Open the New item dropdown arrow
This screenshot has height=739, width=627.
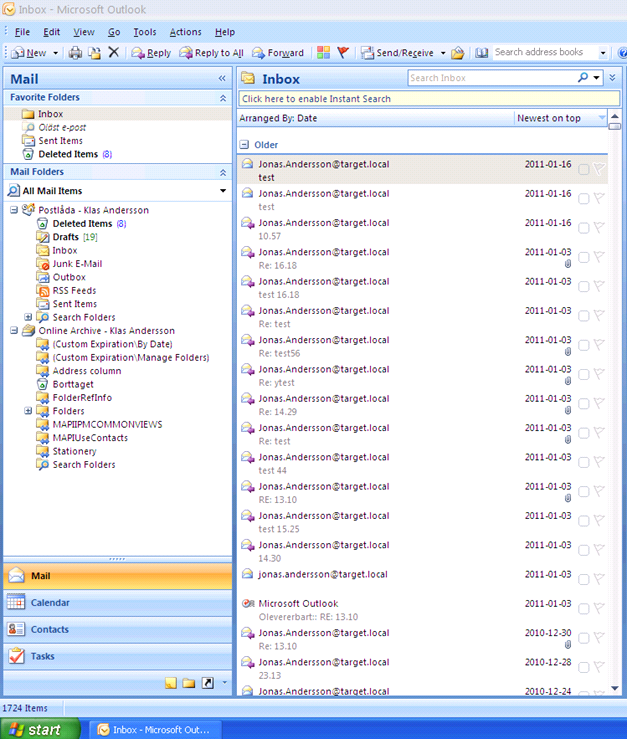coord(55,53)
